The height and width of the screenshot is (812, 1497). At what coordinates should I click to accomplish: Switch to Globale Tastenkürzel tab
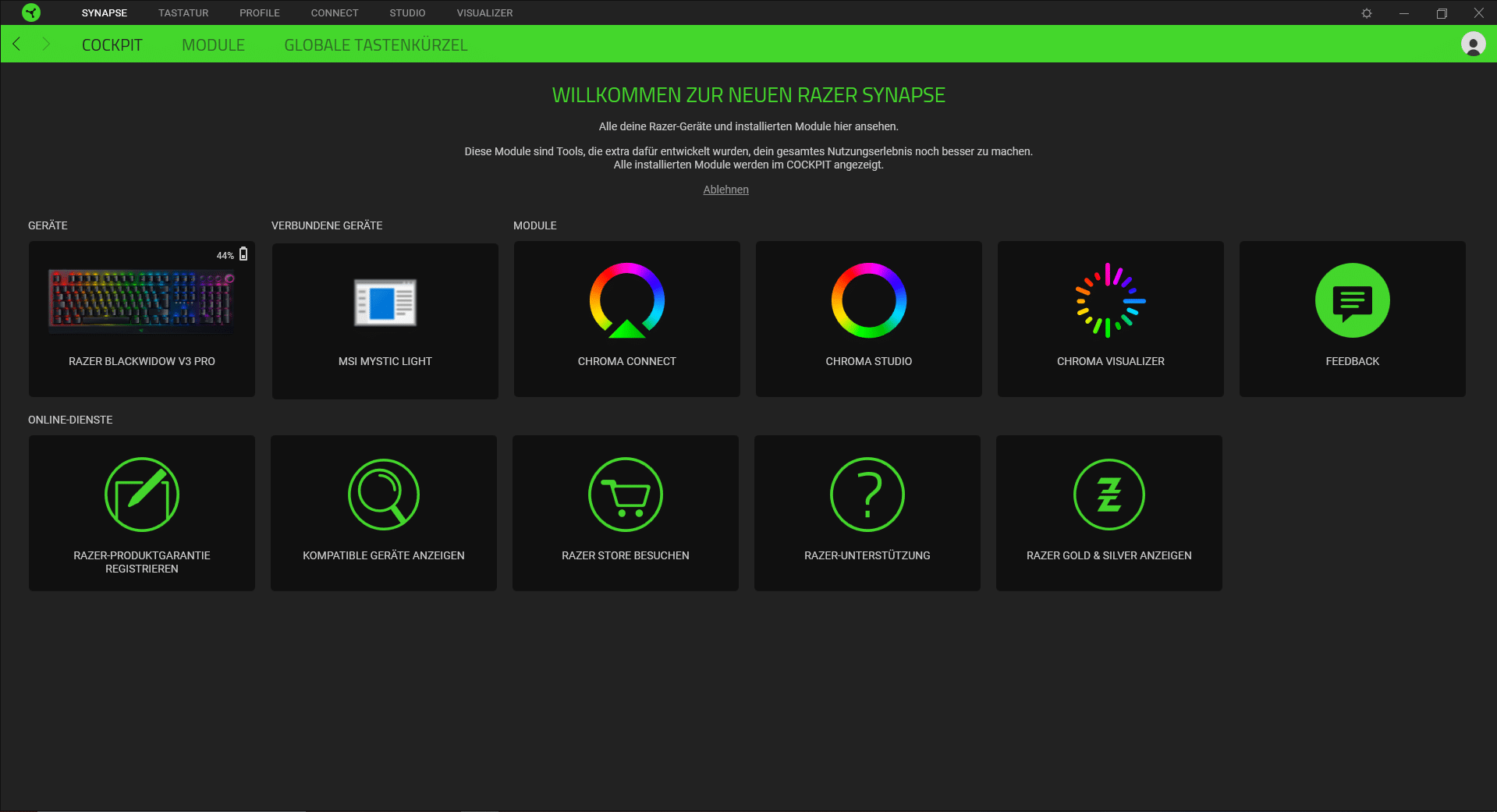click(x=375, y=45)
